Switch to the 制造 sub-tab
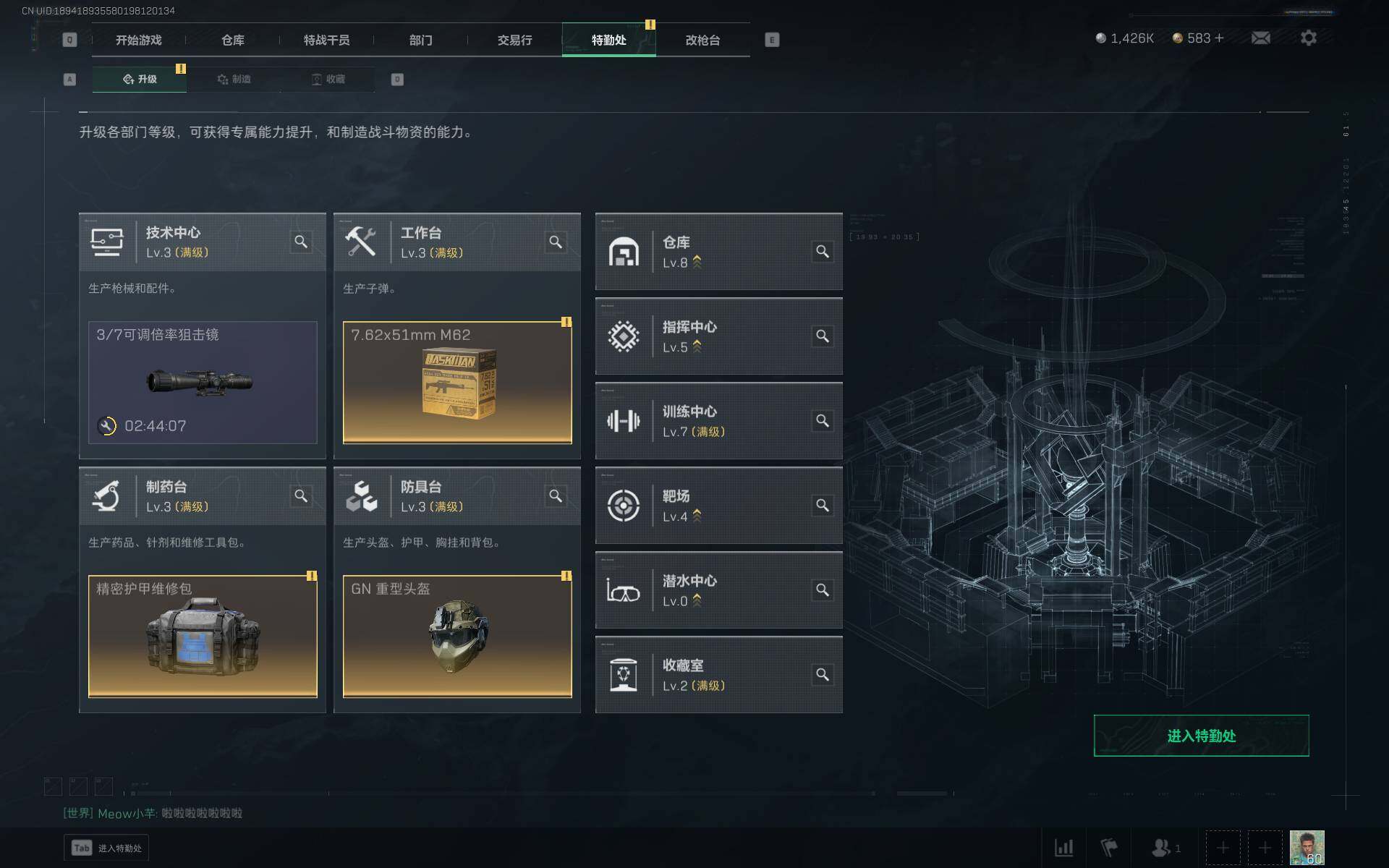The width and height of the screenshot is (1389, 868). point(234,79)
